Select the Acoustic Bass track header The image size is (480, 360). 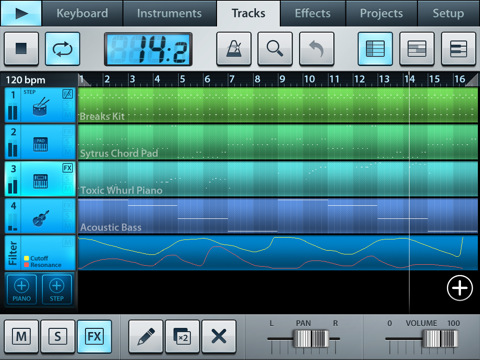[40, 216]
